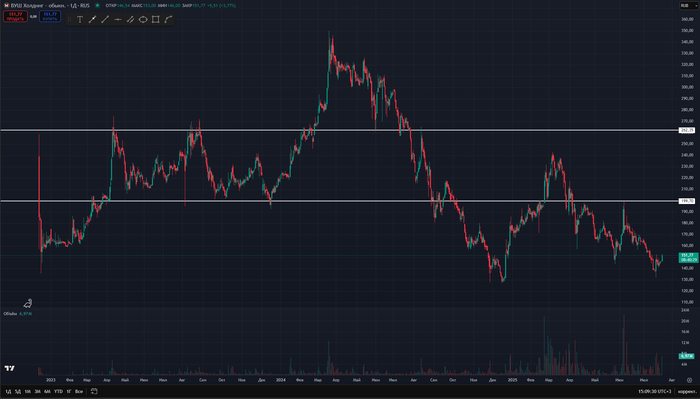Click the replay bird icon above volume

click(28, 303)
